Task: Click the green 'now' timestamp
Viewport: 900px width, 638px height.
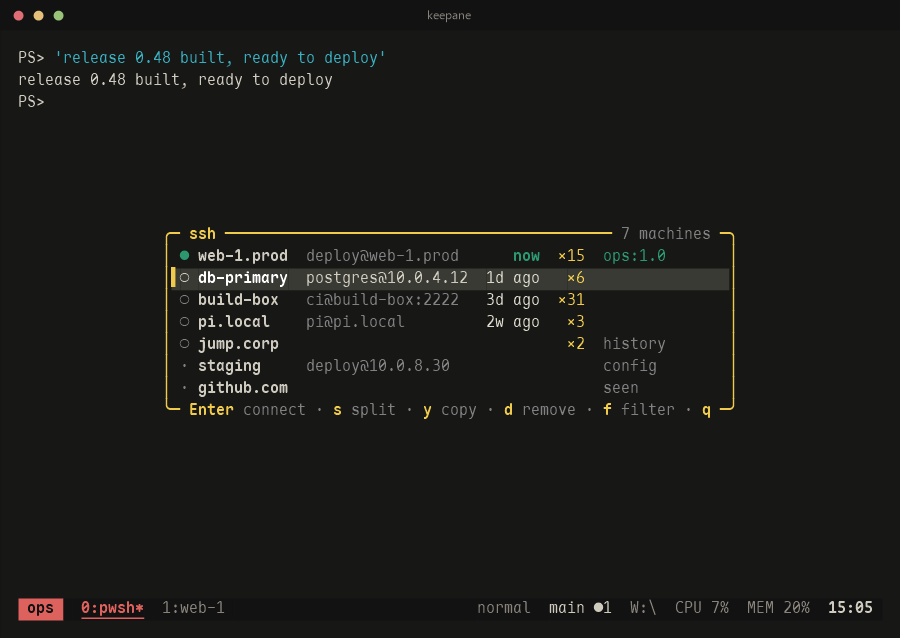Action: pos(526,256)
